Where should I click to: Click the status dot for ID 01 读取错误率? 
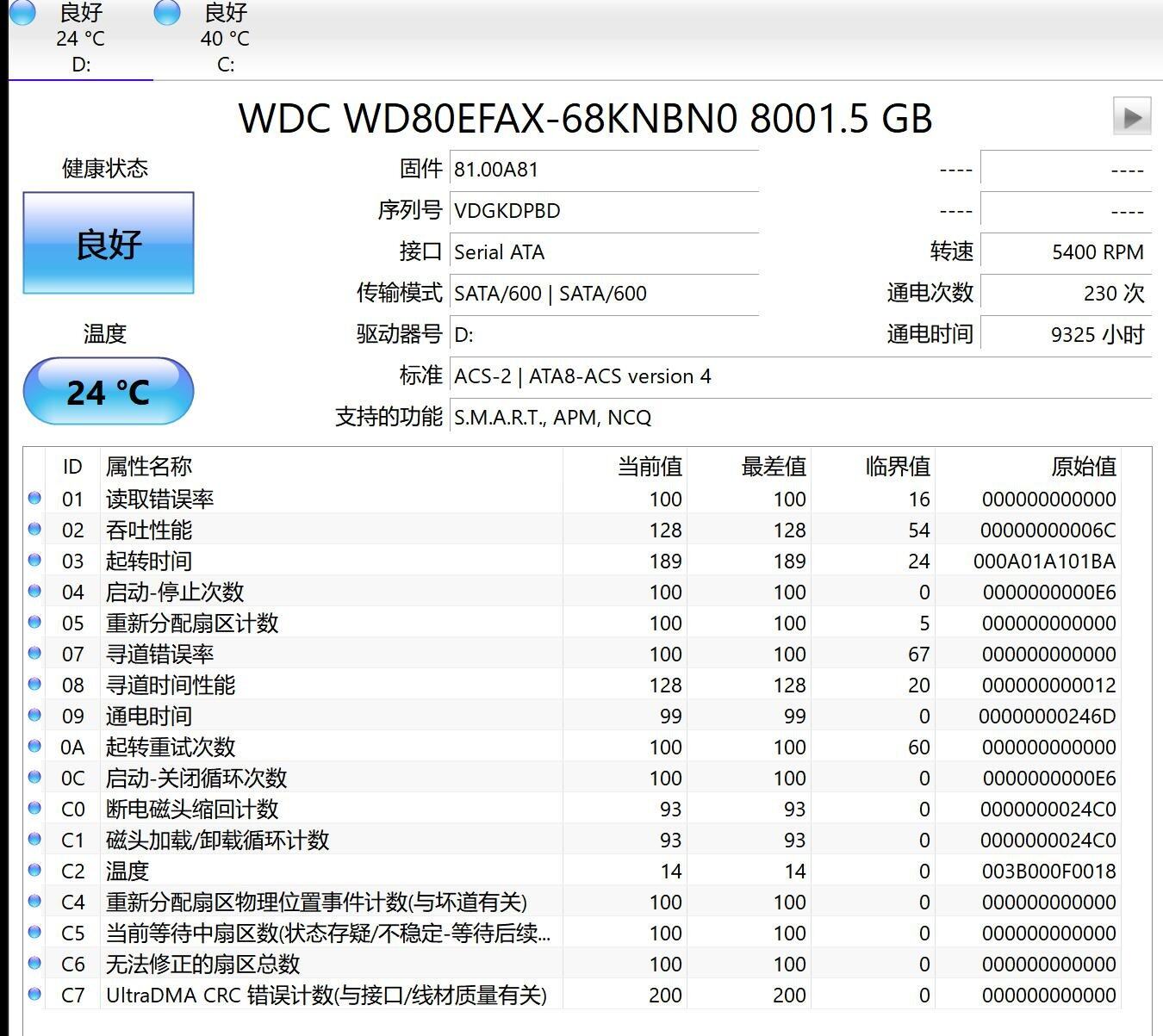(34, 498)
